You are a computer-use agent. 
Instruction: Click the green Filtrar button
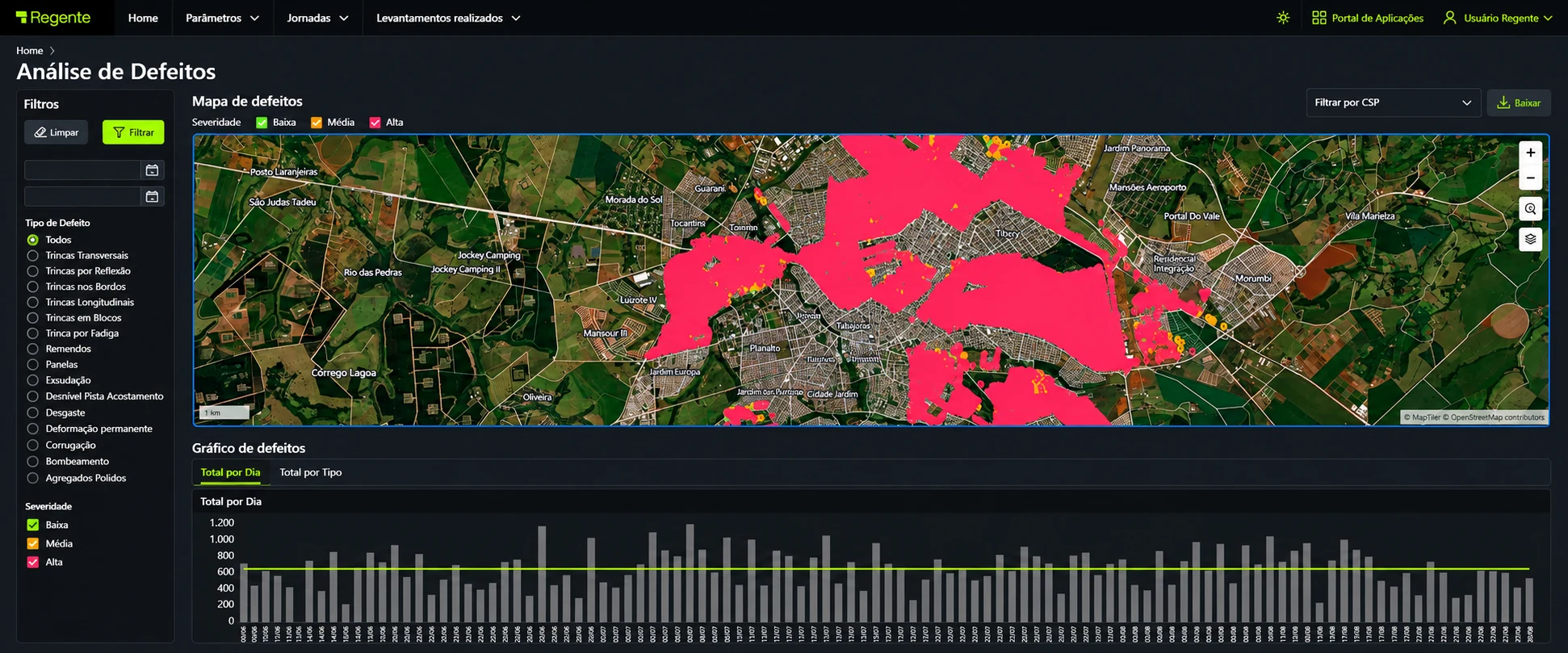point(133,132)
